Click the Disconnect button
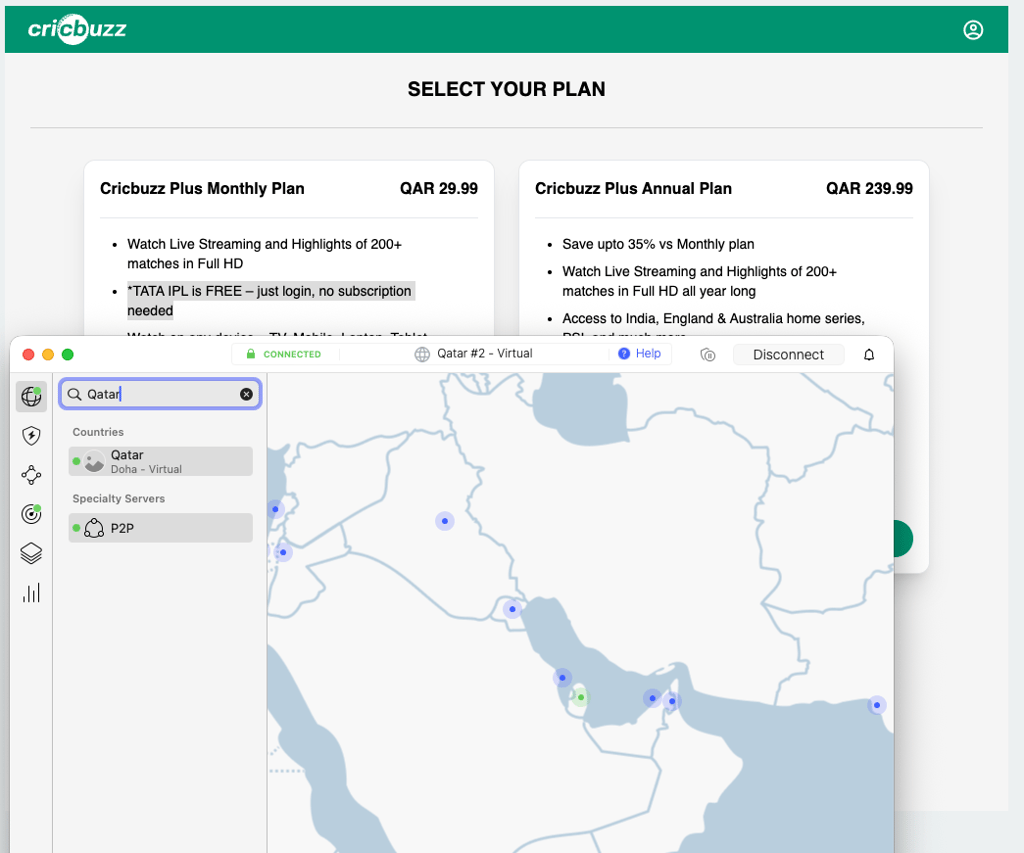This screenshot has height=853, width=1024. (x=788, y=355)
